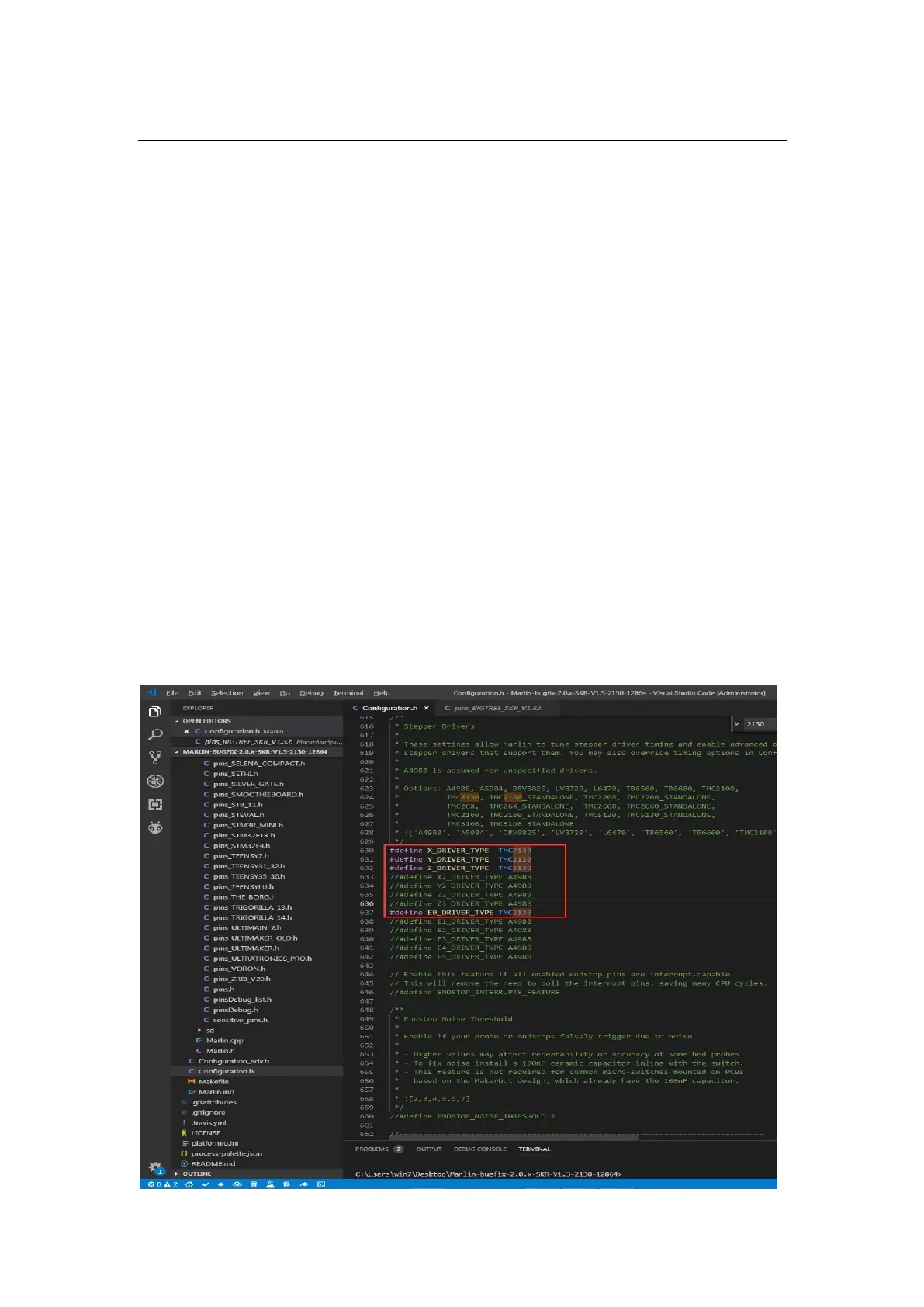Click PlatformIO Upload arrow icon
The width and height of the screenshot is (924, 1307).
(x=220, y=1184)
